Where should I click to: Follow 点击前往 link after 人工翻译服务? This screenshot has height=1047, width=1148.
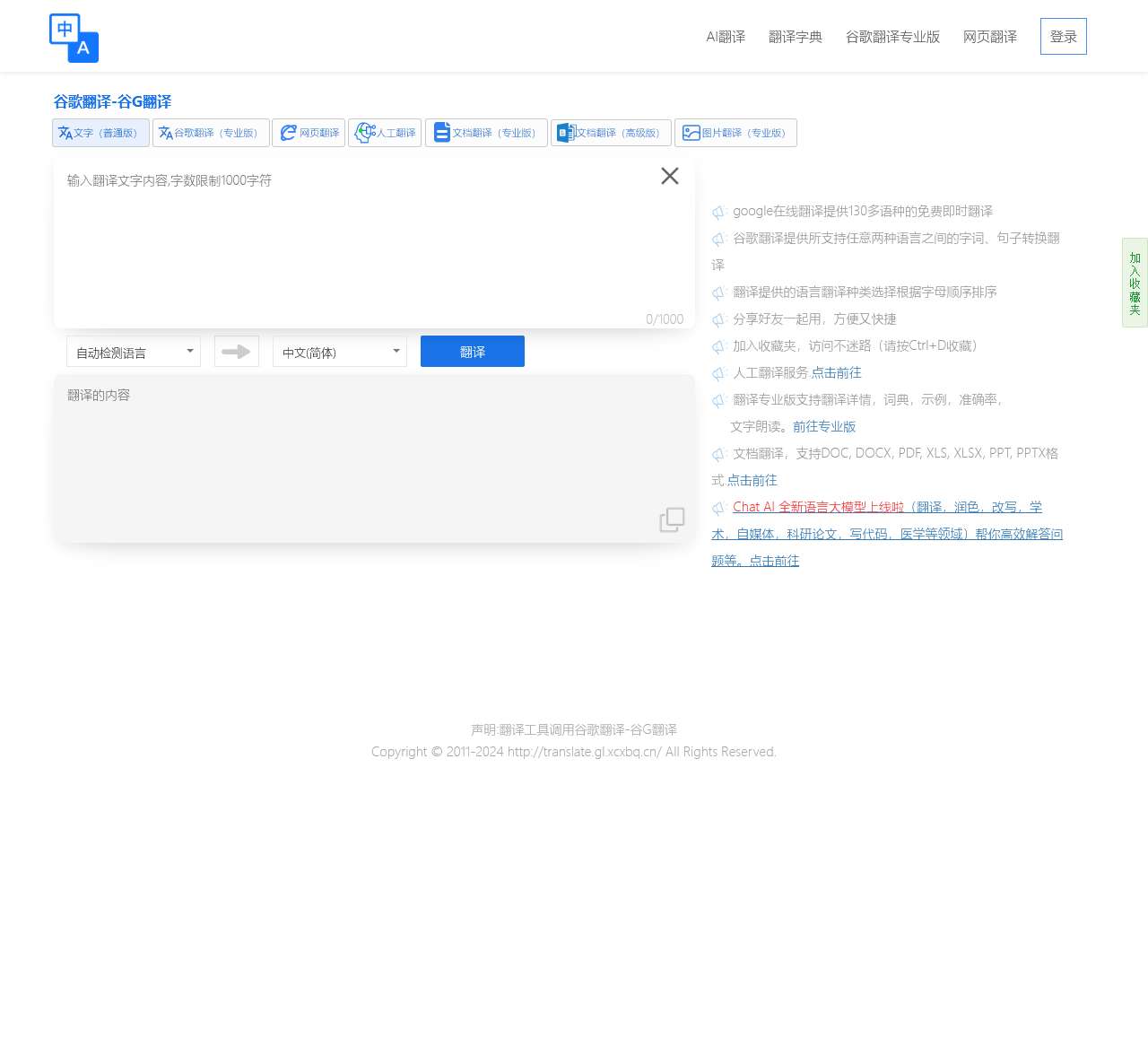tap(836, 372)
